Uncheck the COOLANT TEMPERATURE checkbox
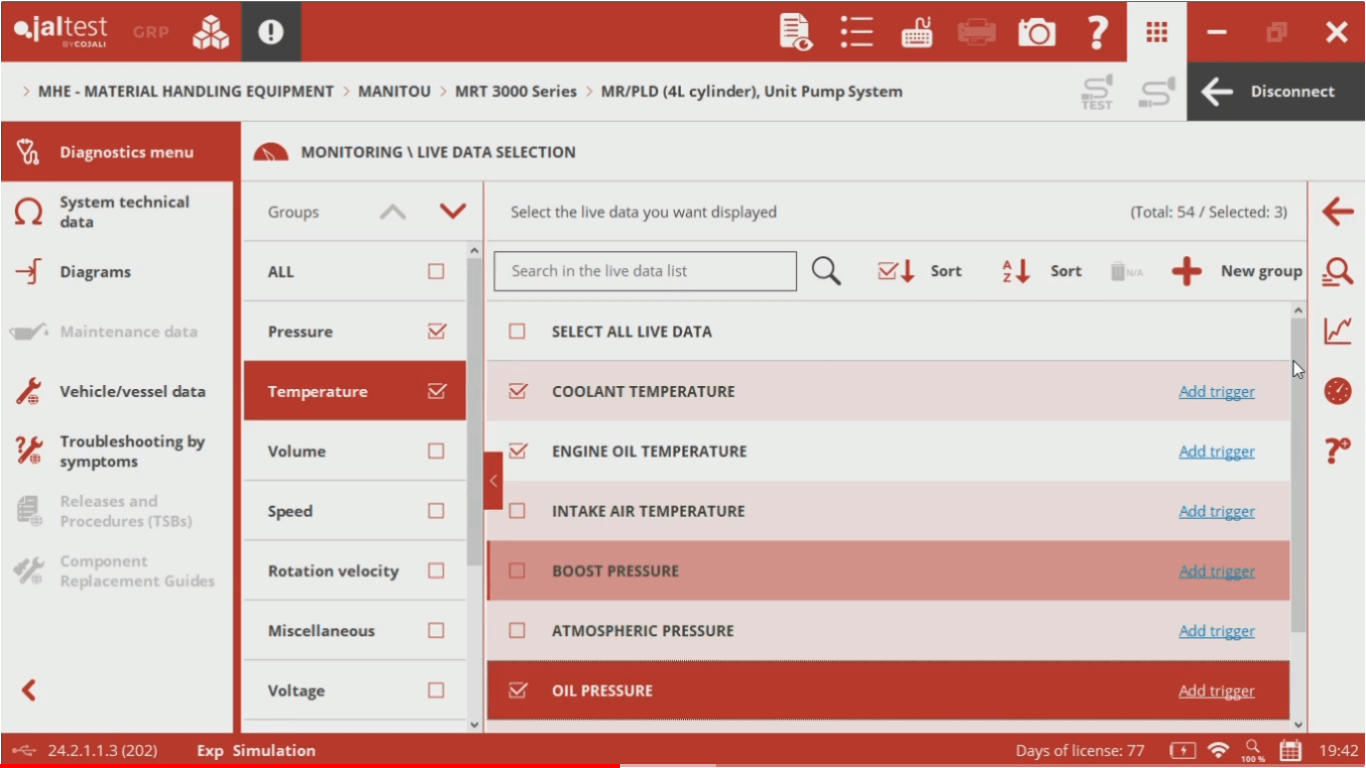 pyautogui.click(x=517, y=391)
